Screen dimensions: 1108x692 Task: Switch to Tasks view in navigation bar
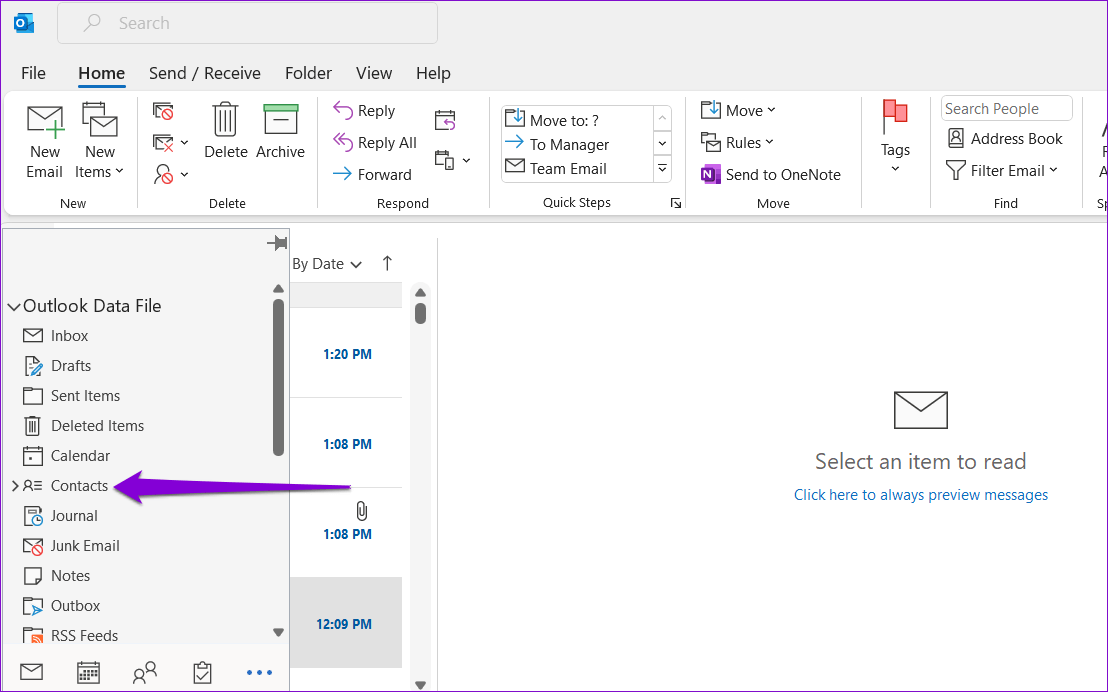click(x=202, y=672)
